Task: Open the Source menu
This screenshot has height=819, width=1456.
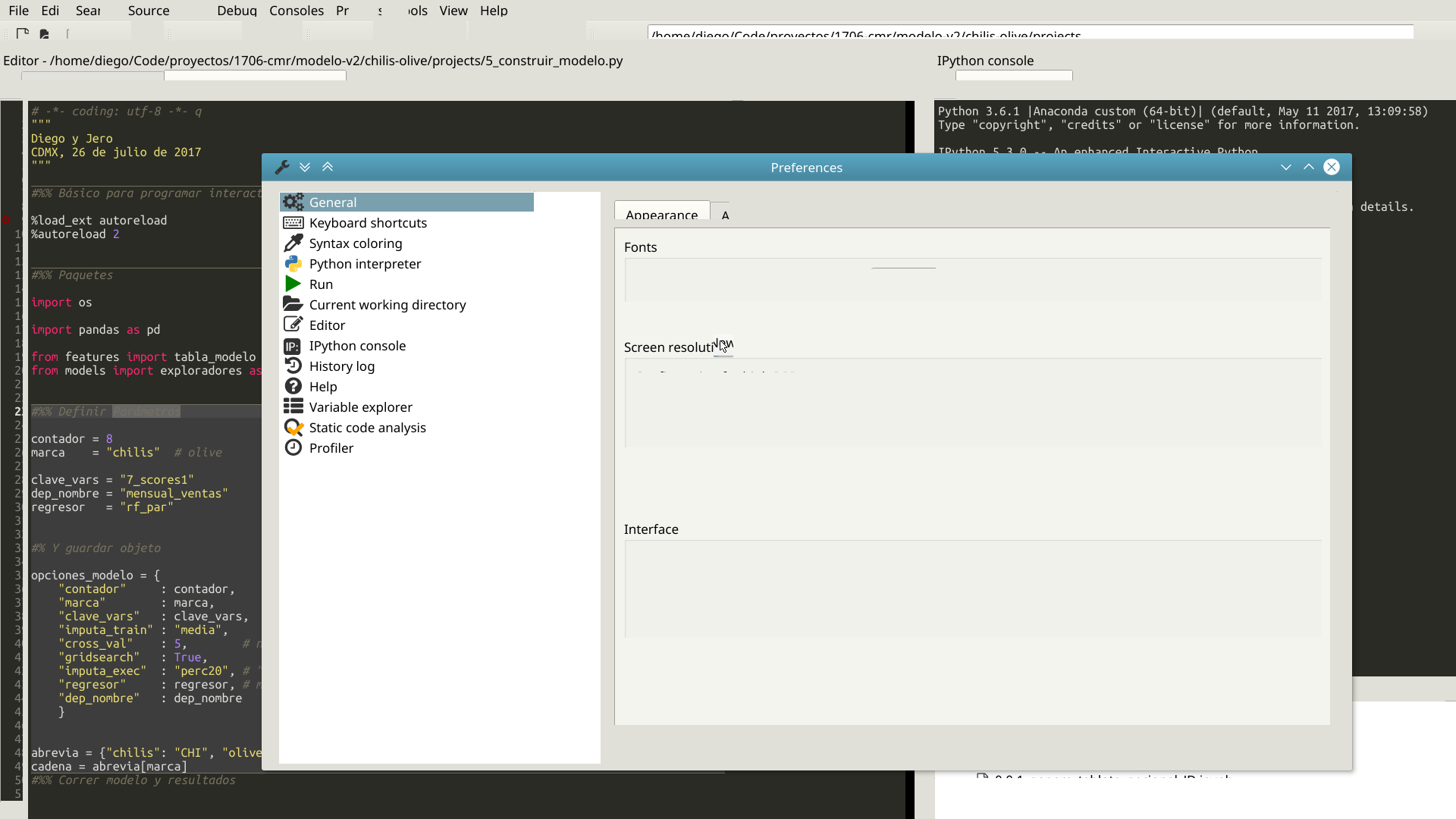Action: click(x=149, y=11)
